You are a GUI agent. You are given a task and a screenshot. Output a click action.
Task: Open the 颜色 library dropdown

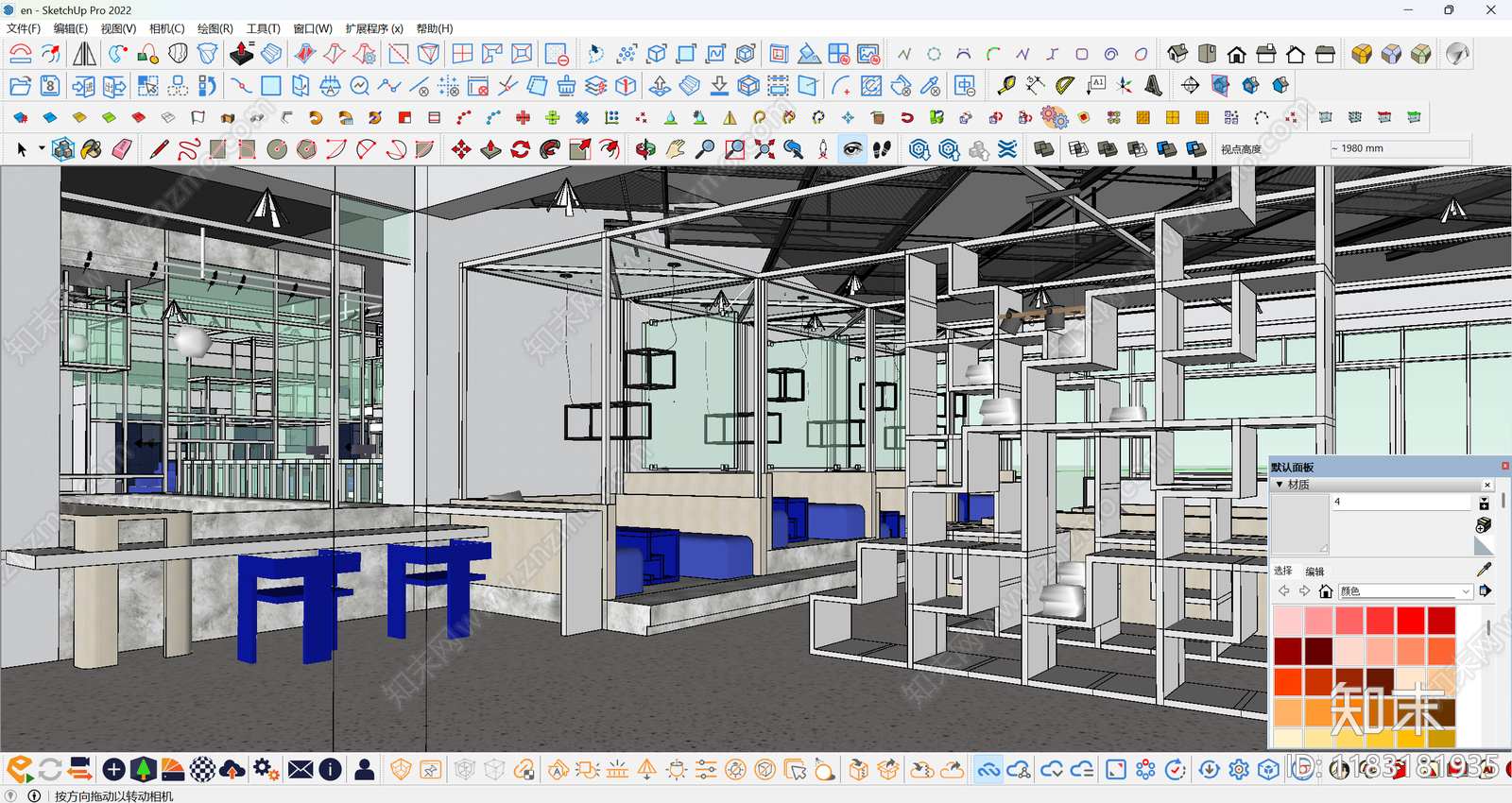1404,591
